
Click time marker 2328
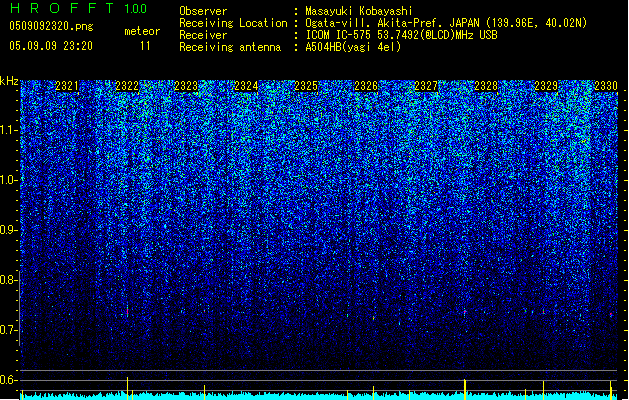[x=486, y=86]
